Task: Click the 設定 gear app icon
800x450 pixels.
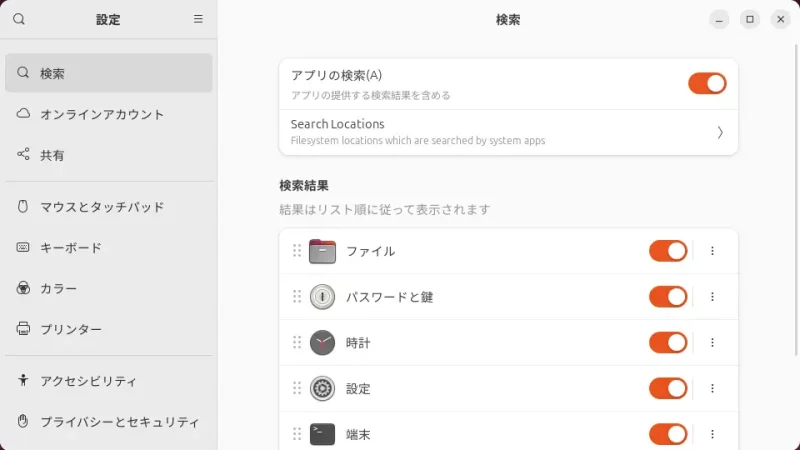Action: tap(322, 388)
